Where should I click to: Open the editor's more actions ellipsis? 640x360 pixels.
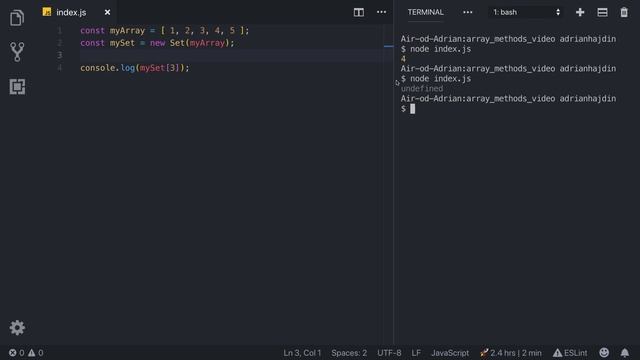(381, 12)
